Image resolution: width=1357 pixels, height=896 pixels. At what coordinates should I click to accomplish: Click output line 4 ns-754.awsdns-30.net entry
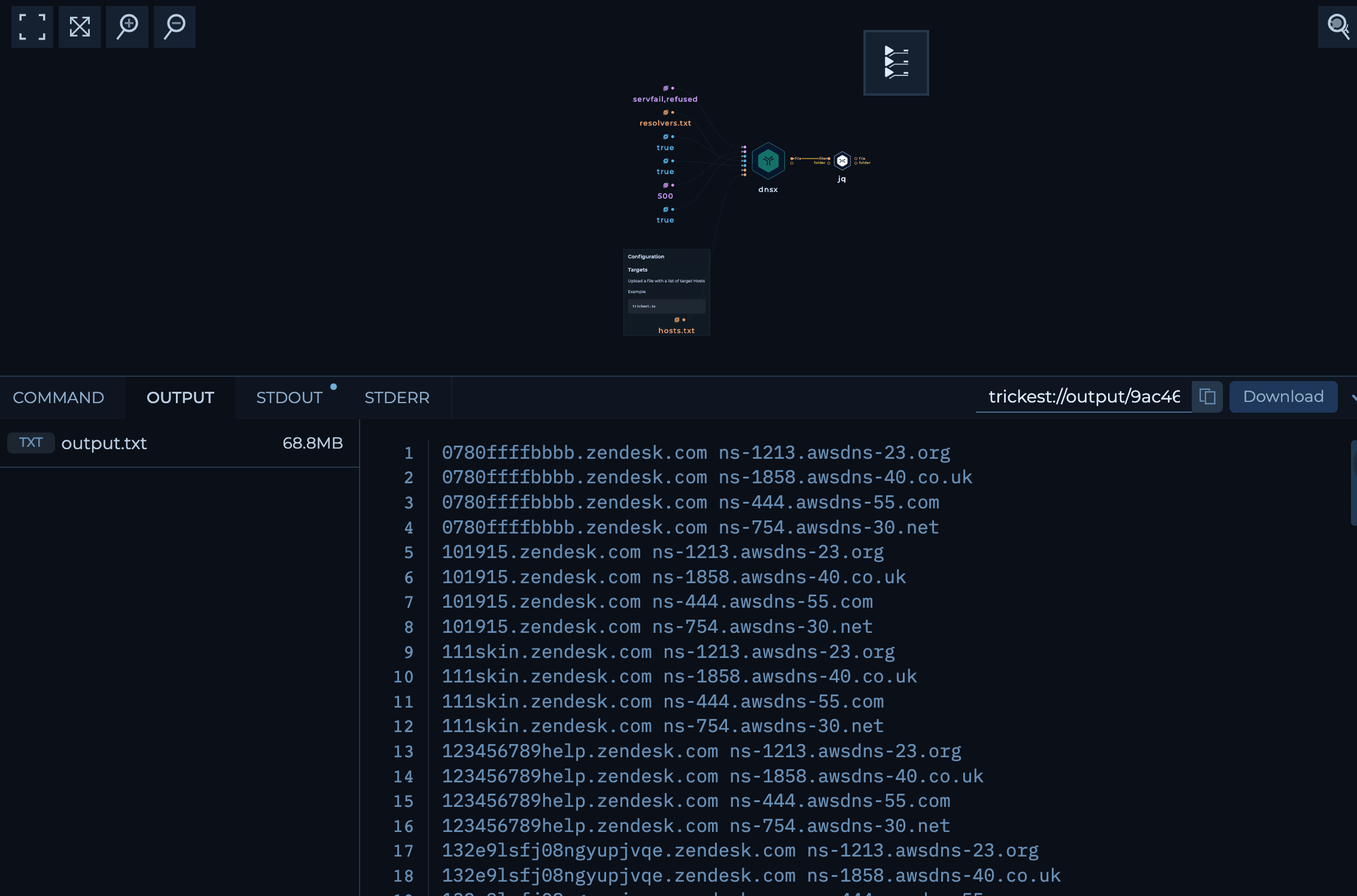click(829, 528)
